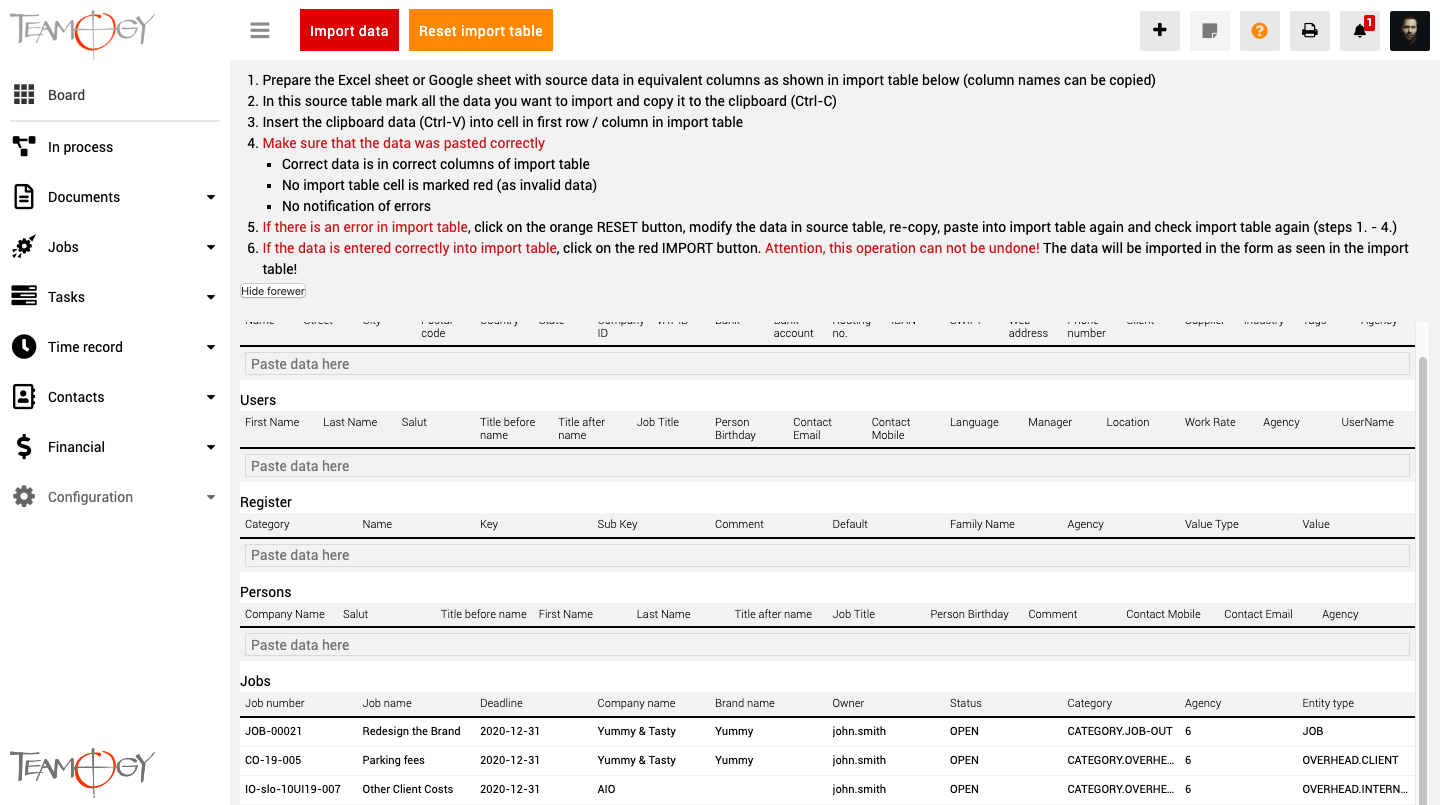
Task: Select Documents in the sidebar
Action: [x=84, y=197]
